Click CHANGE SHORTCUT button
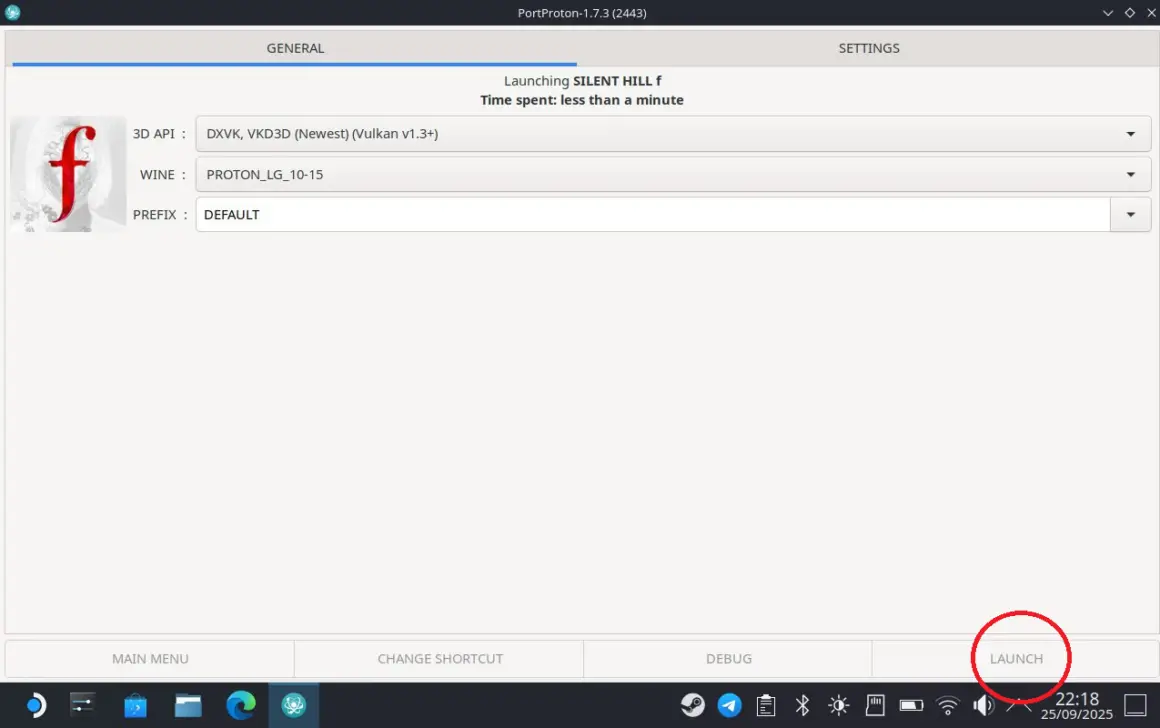Viewport: 1160px width, 728px height. coord(440,658)
